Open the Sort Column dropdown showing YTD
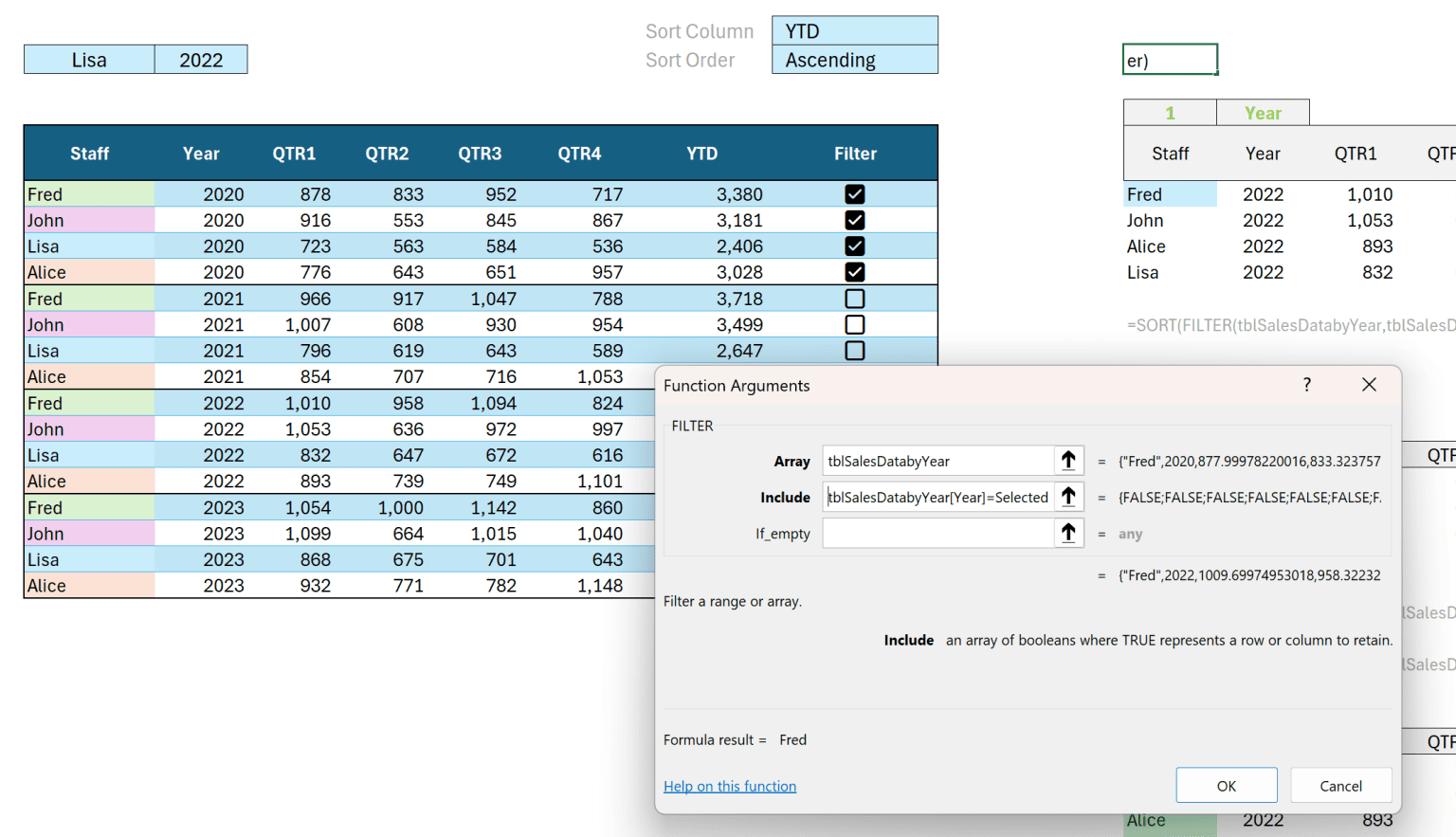1456x837 pixels. [x=854, y=30]
